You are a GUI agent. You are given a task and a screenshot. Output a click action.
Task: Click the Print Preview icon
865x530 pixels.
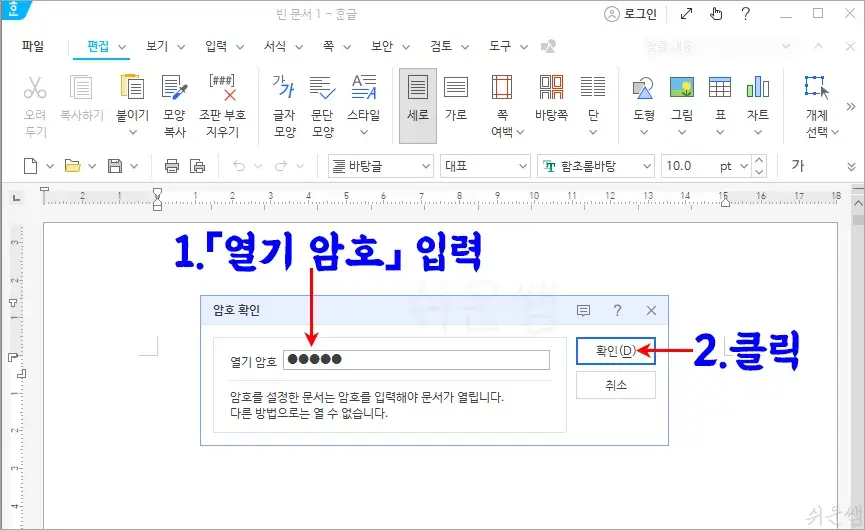pos(197,165)
